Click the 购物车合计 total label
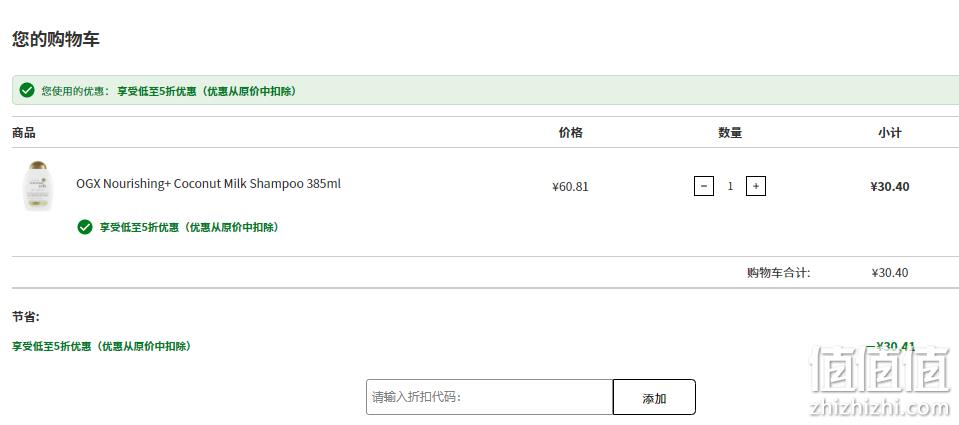The width and height of the screenshot is (959, 425). click(779, 273)
